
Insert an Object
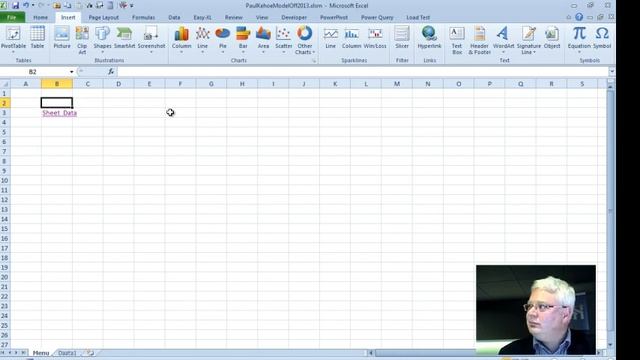pos(552,38)
